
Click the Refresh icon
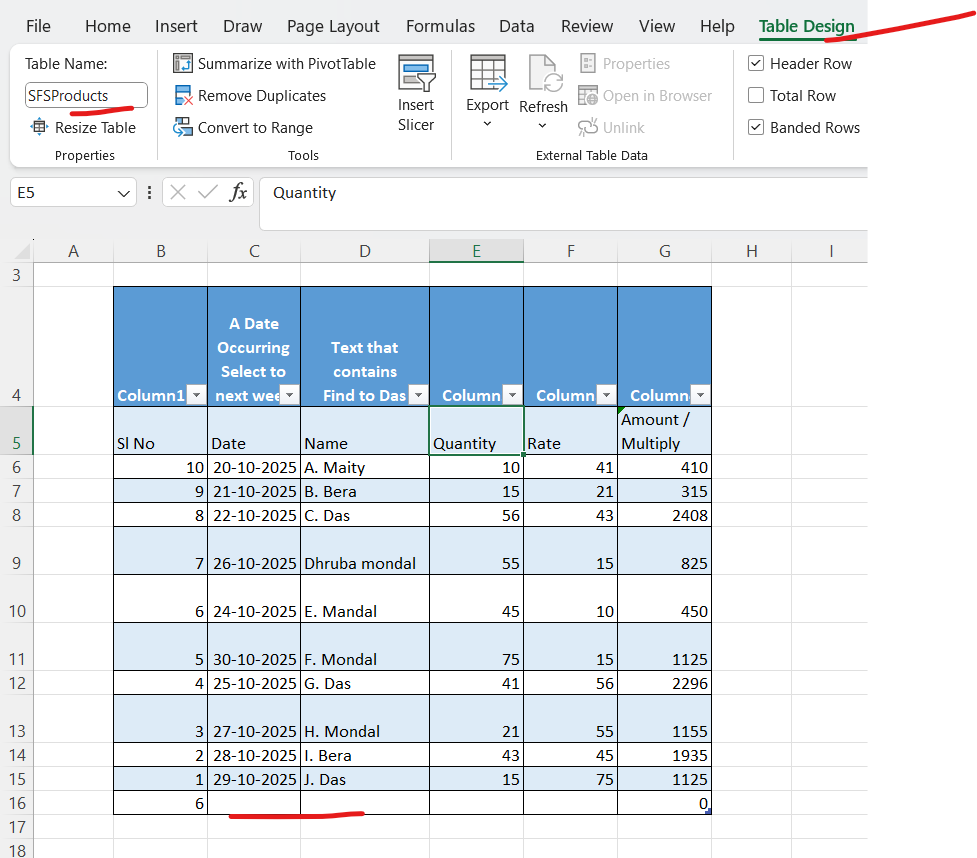[543, 75]
